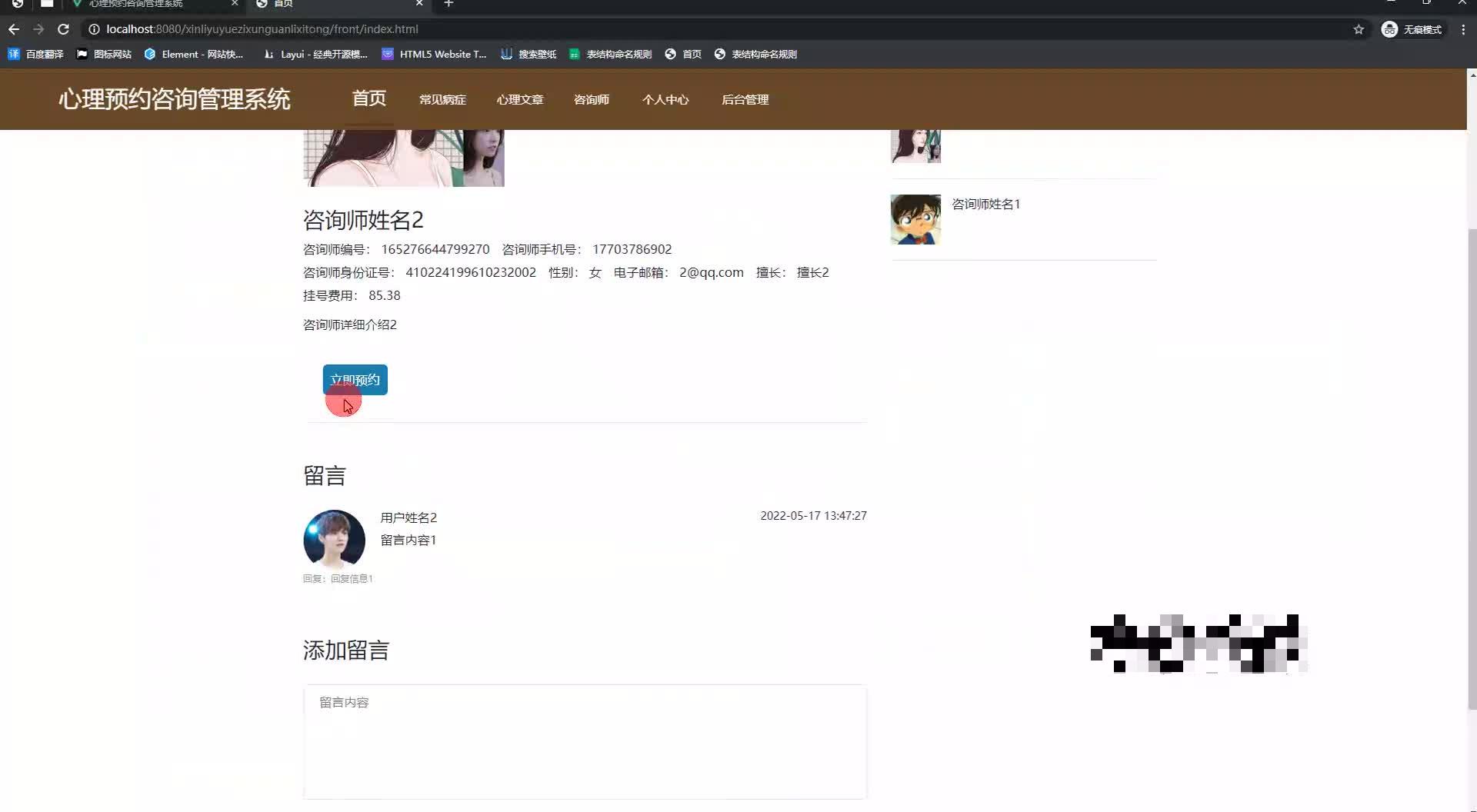Screen dimensions: 1477x812
Task: Open Chrome's three-dot menu
Action: coord(1464,29)
